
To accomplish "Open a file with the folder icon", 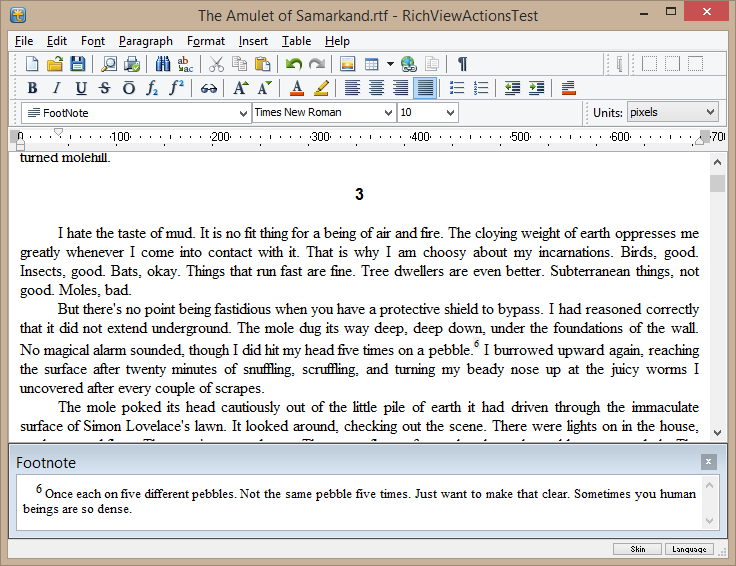I will pos(55,64).
